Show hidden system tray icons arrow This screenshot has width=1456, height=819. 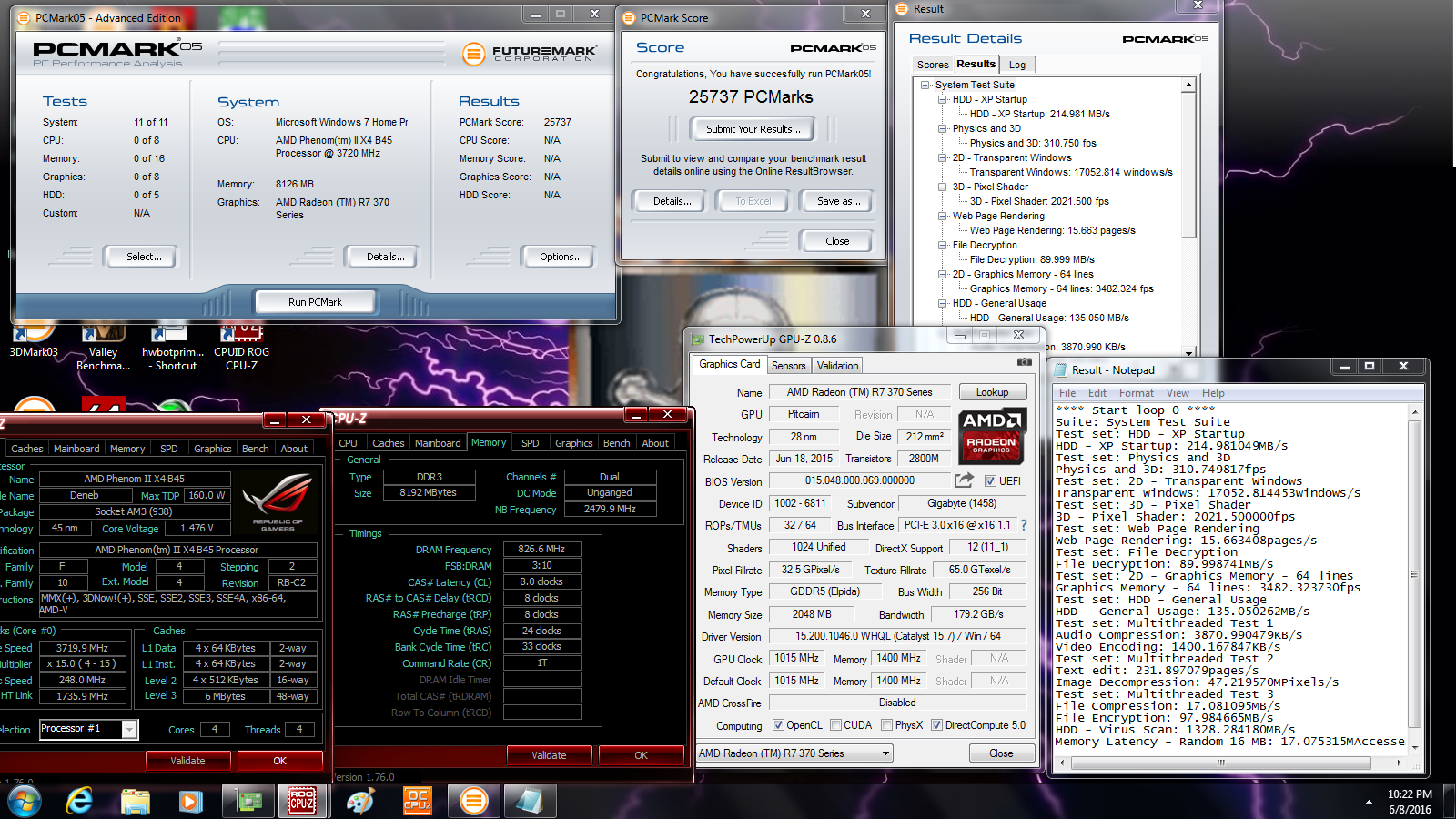coord(1369,802)
